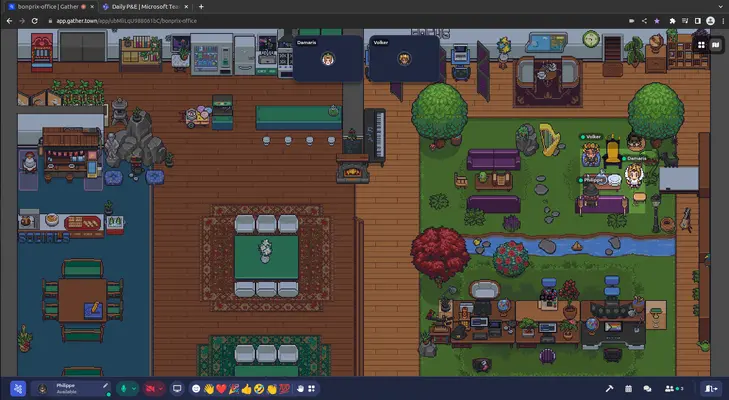
Task: Start screen sharing from the bottom bar
Action: pyautogui.click(x=178, y=388)
